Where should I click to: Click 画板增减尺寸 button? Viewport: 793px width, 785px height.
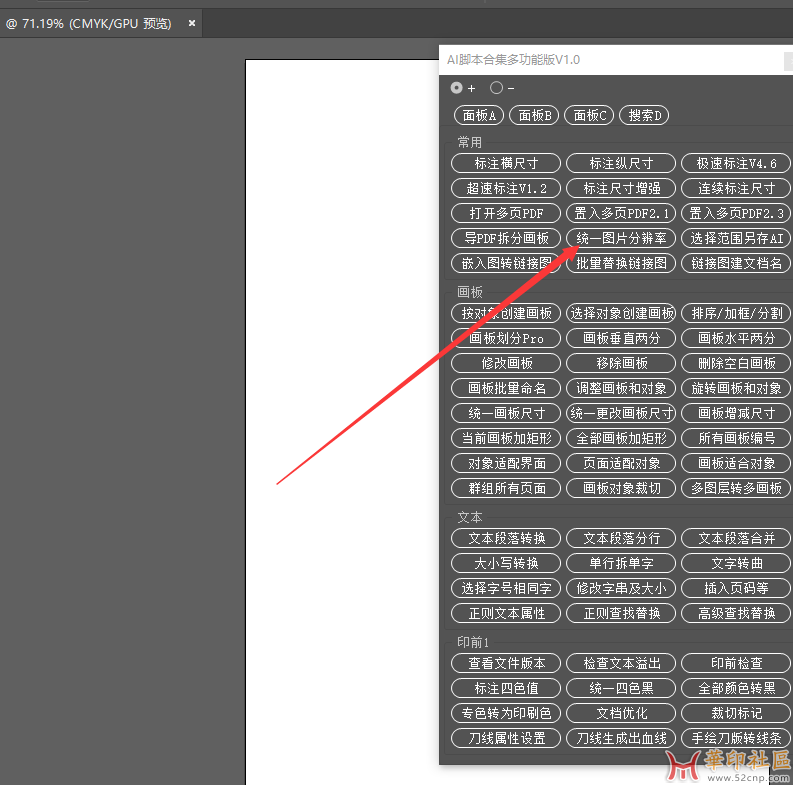point(736,413)
